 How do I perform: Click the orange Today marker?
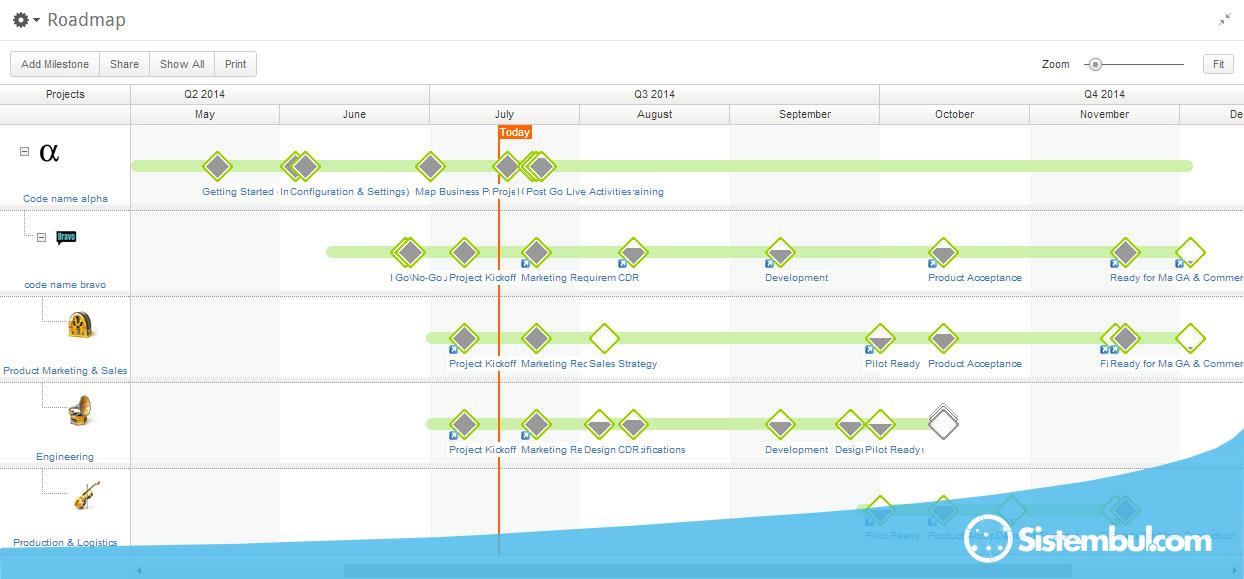pyautogui.click(x=514, y=132)
